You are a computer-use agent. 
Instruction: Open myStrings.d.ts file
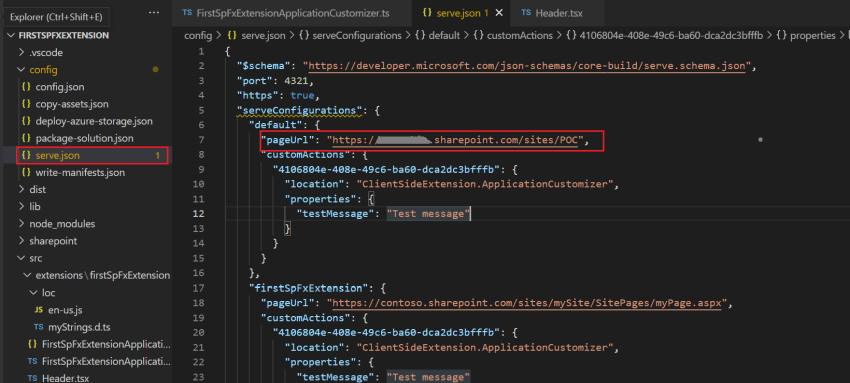[79, 327]
